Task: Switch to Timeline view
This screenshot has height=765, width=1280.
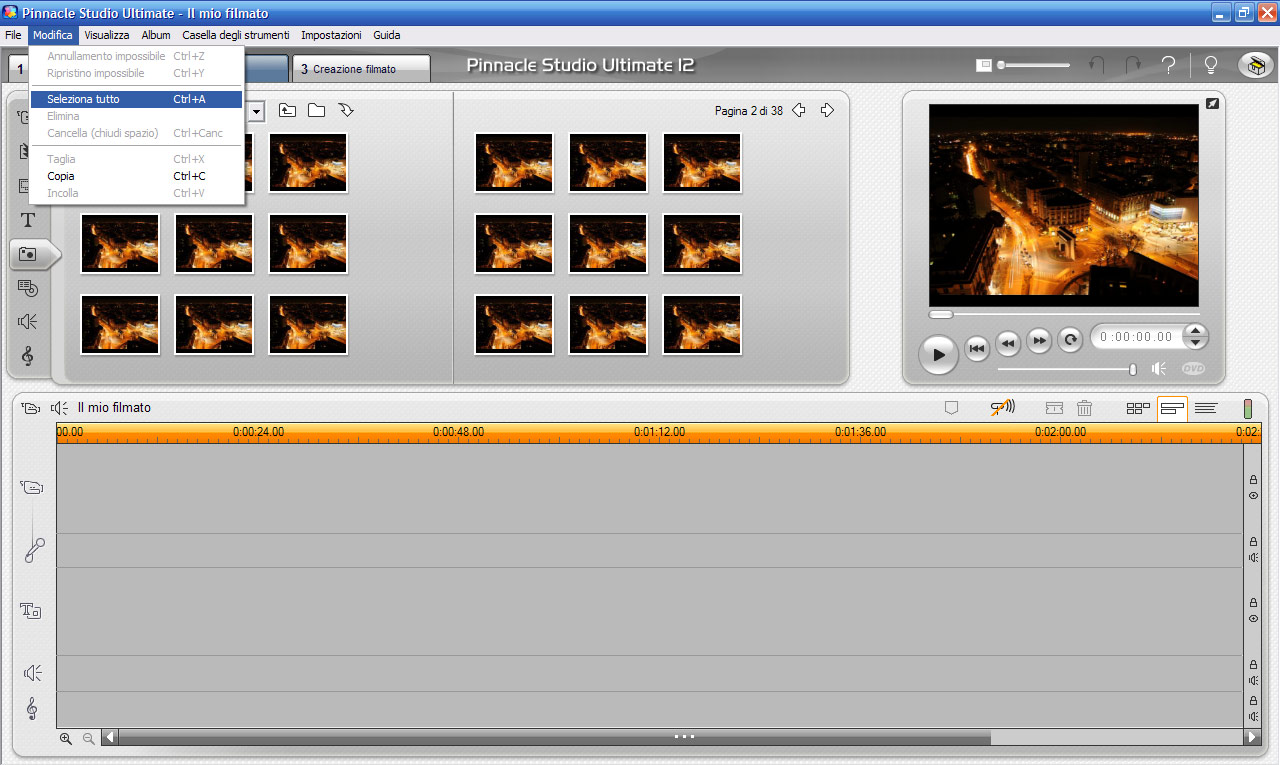Action: pyautogui.click(x=1172, y=408)
